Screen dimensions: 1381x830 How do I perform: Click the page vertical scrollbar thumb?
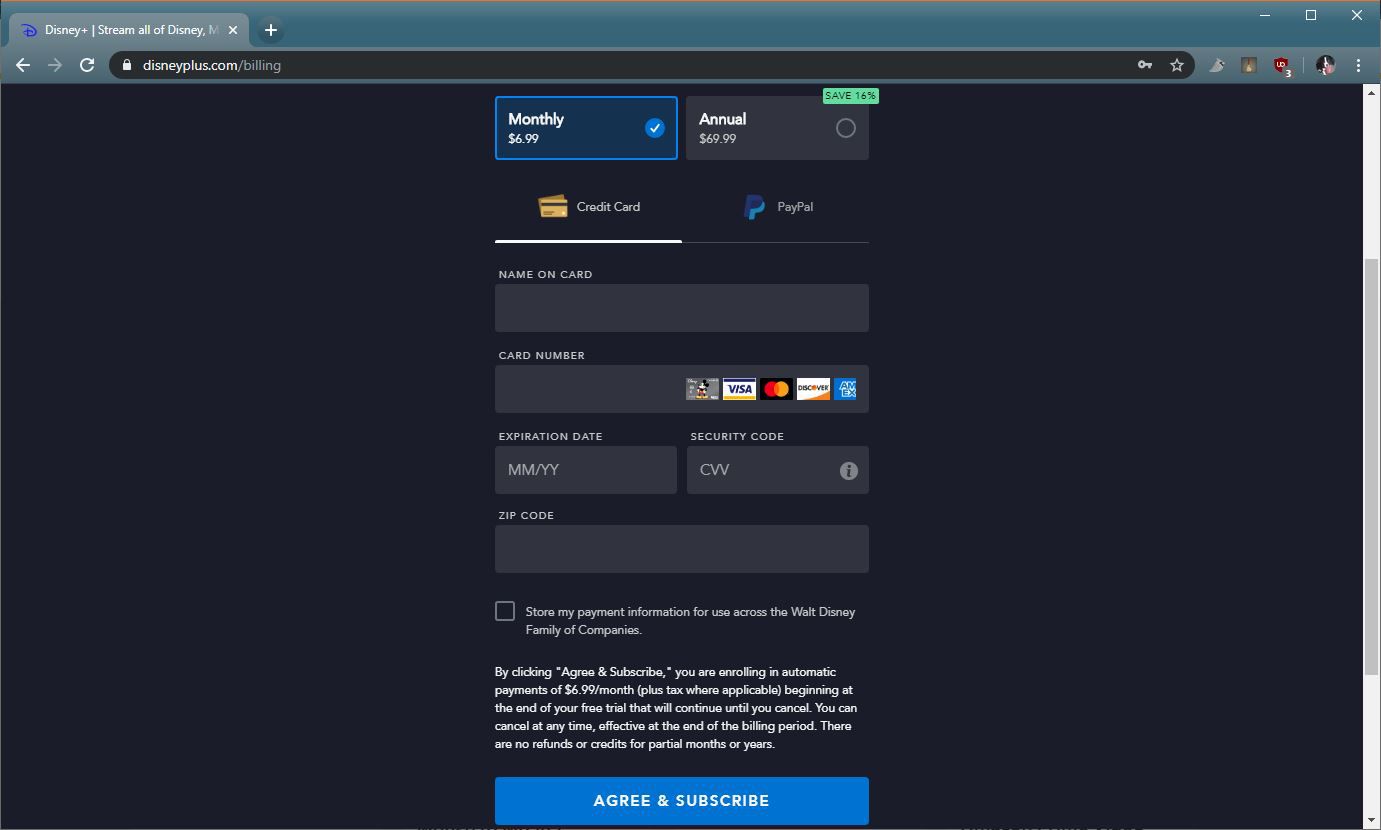(x=1371, y=467)
